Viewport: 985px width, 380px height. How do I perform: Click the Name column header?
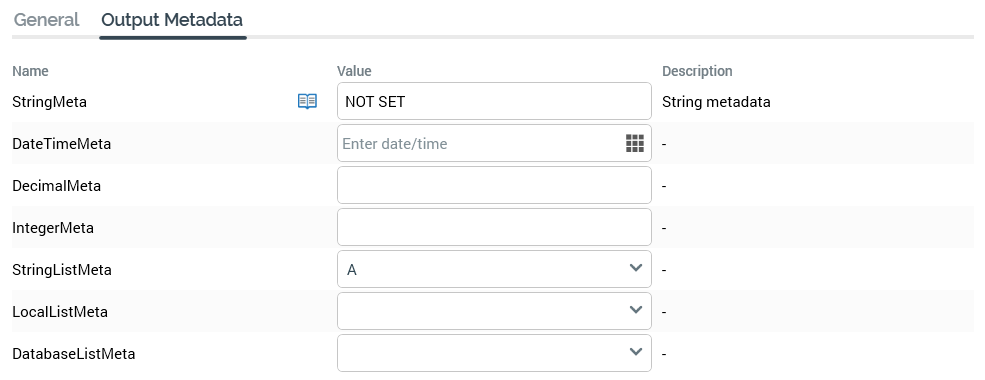[x=30, y=71]
